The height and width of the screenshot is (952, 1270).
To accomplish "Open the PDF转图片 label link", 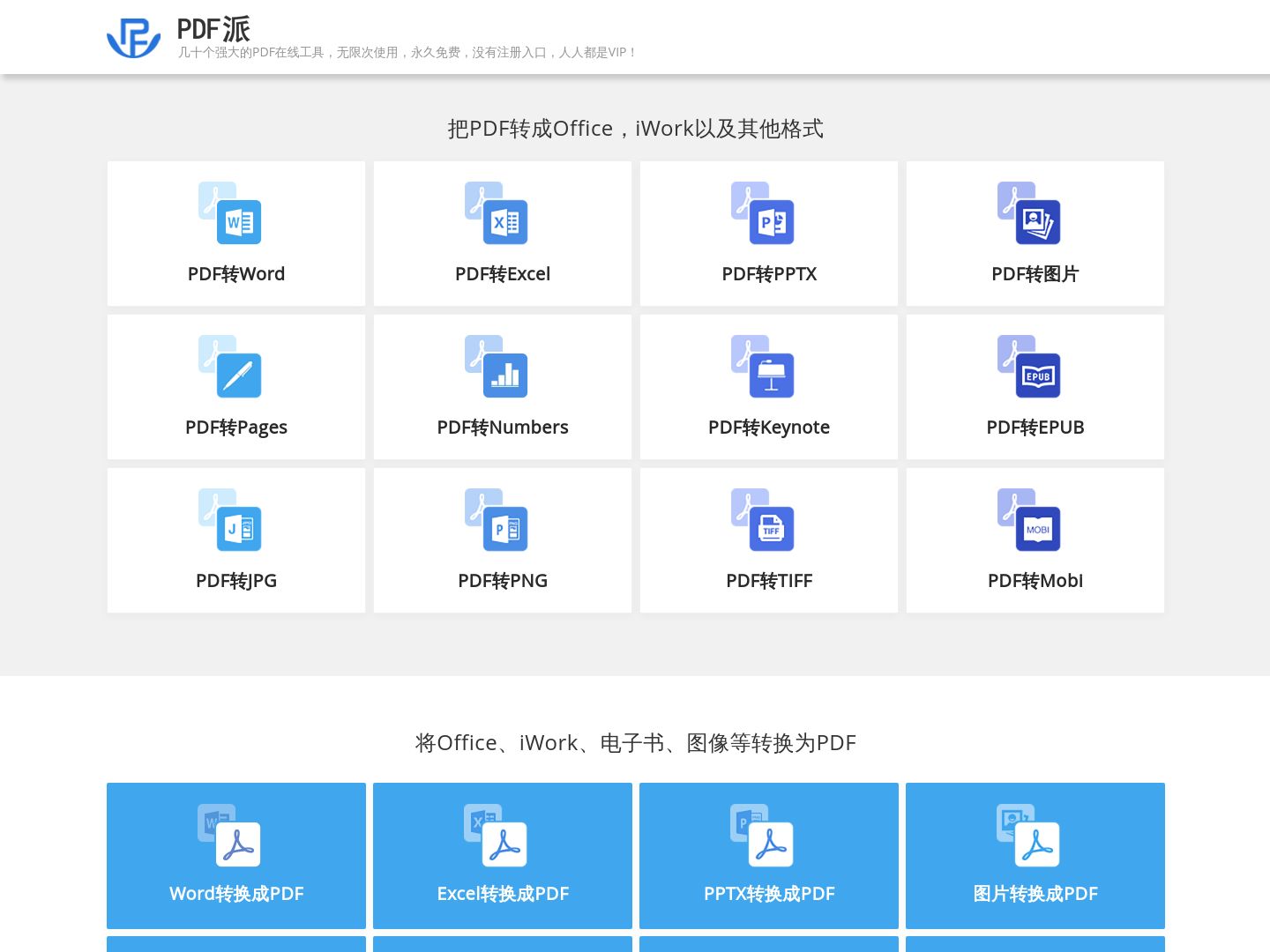I will 1035,274.
